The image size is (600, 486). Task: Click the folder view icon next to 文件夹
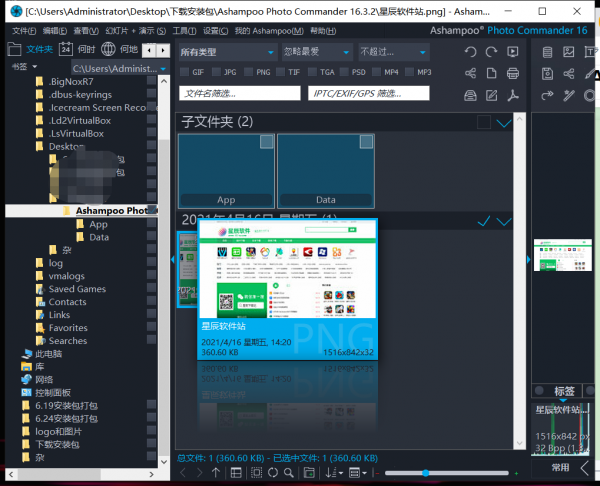point(14,49)
